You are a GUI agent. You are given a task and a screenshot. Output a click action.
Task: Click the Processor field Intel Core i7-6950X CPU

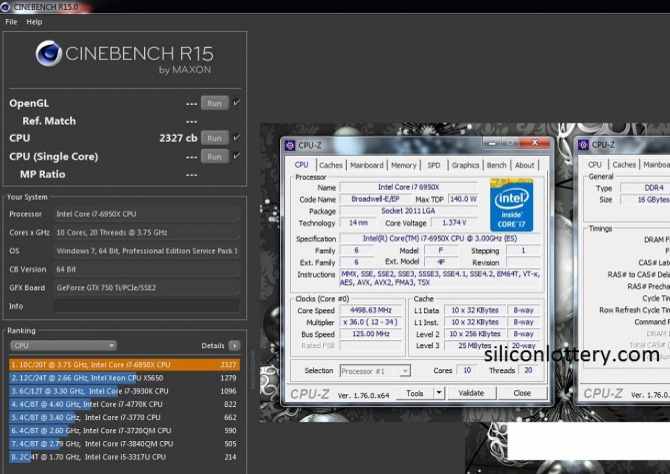(147, 214)
